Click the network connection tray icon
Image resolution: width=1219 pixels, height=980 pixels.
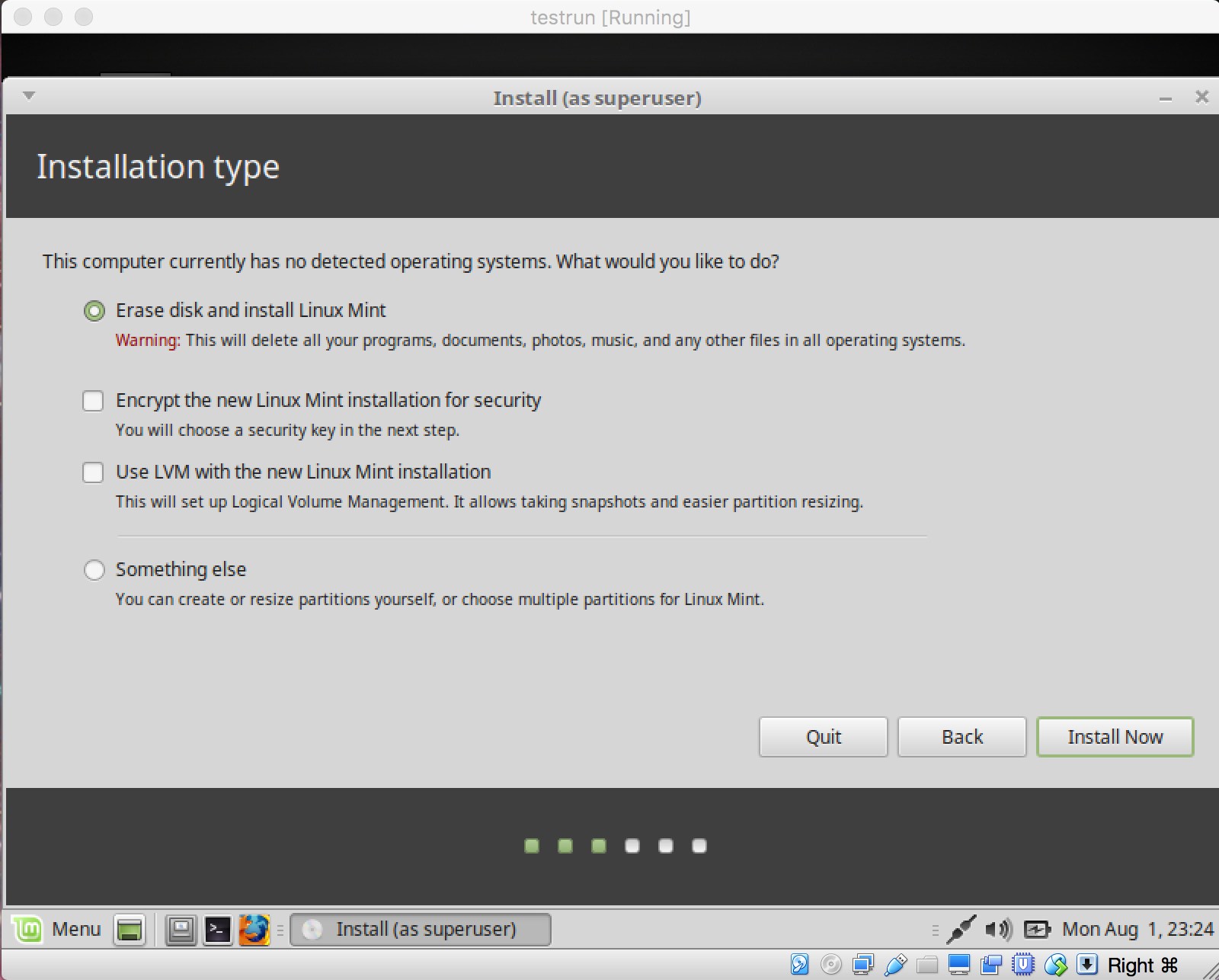[x=961, y=930]
